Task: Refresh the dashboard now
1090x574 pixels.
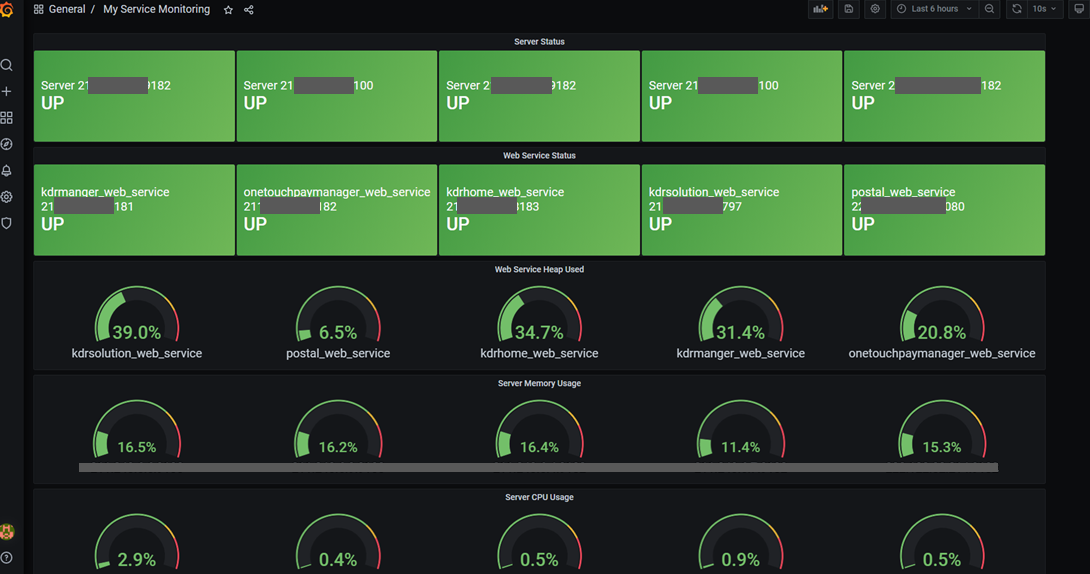Action: click(1017, 9)
